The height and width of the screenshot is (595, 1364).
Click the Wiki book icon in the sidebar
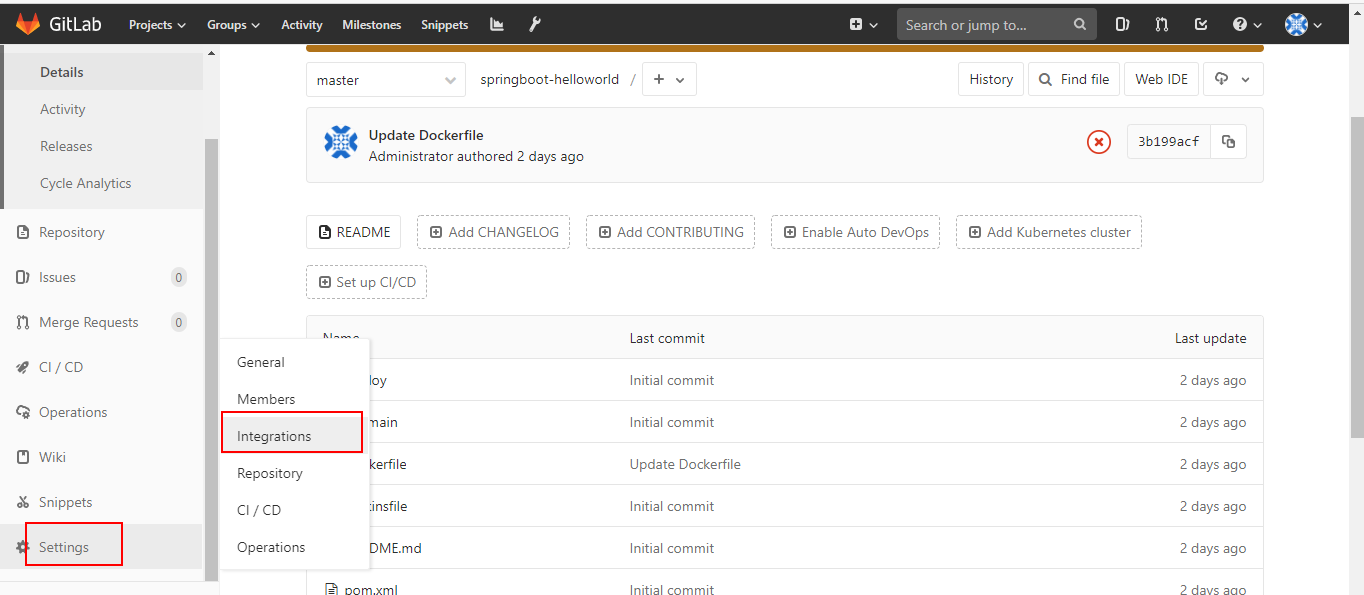point(23,457)
